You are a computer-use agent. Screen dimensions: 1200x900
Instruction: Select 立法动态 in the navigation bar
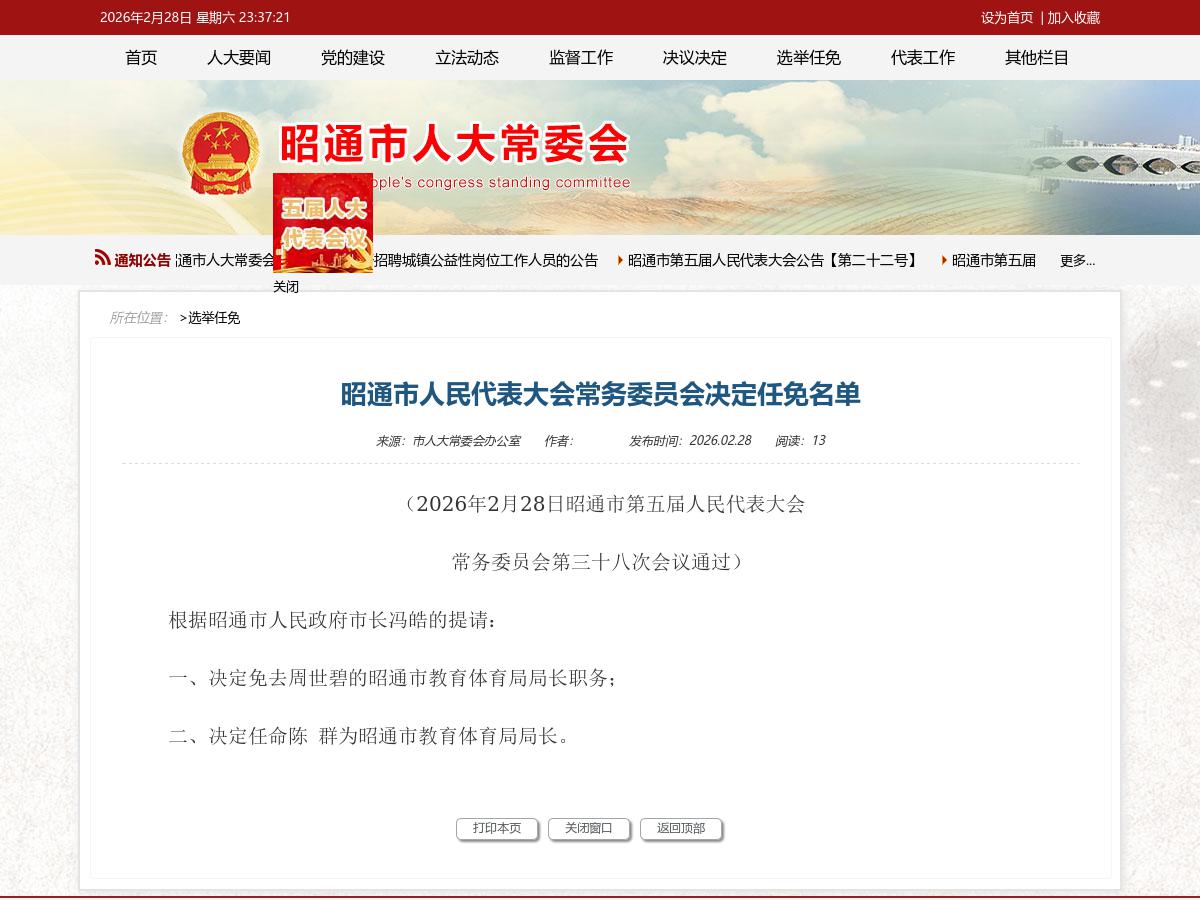coord(467,58)
